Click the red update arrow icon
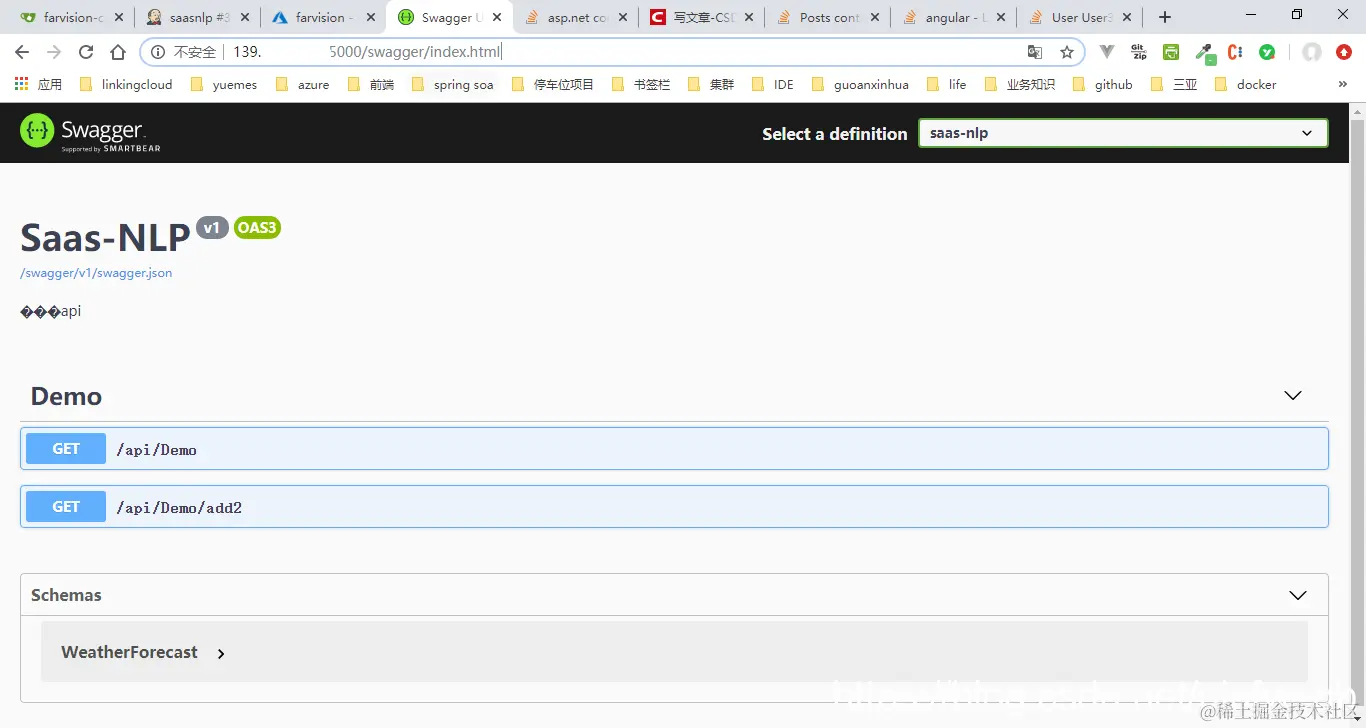The height and width of the screenshot is (728, 1366). pos(1344,52)
